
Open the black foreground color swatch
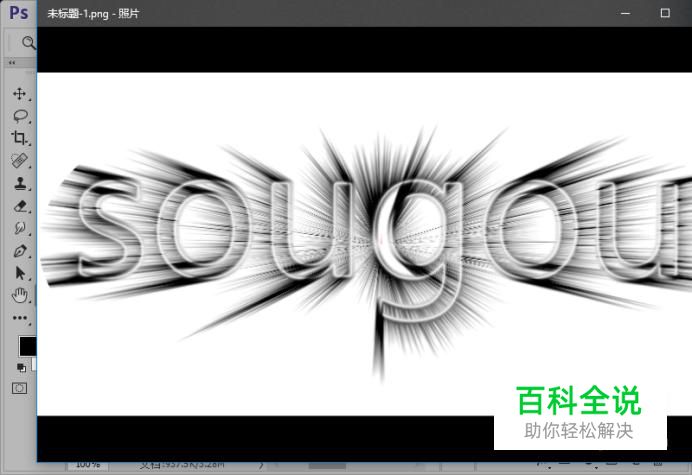tap(27, 346)
